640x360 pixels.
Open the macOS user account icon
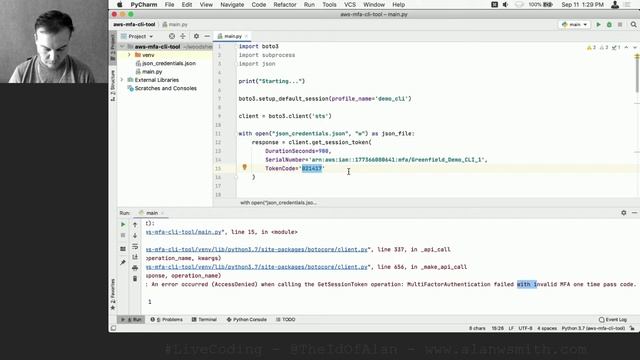pyautogui.click(x=615, y=4)
